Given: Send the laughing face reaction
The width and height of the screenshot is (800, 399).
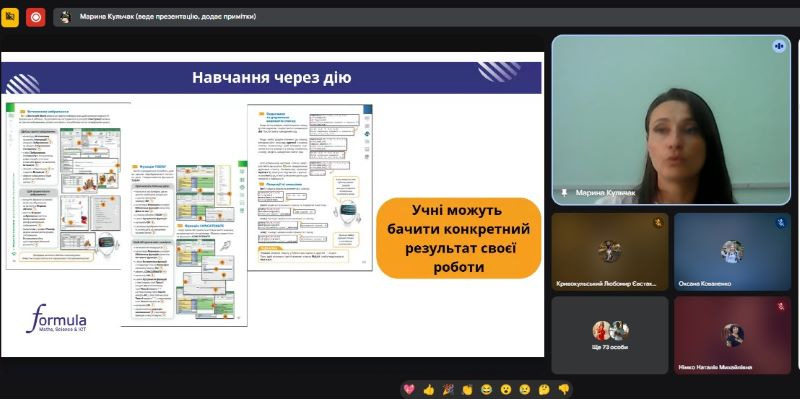Looking at the screenshot, I should pyautogui.click(x=486, y=389).
